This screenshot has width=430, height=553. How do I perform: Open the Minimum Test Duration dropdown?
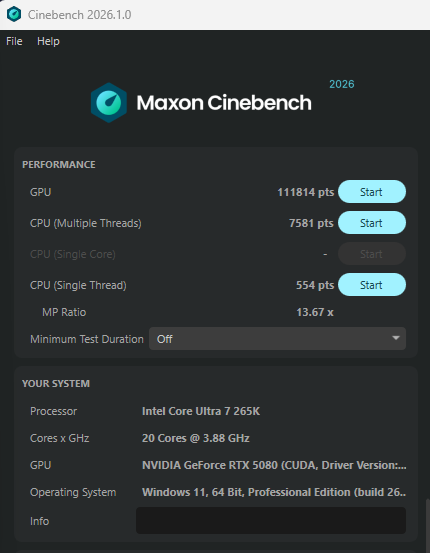tap(277, 339)
